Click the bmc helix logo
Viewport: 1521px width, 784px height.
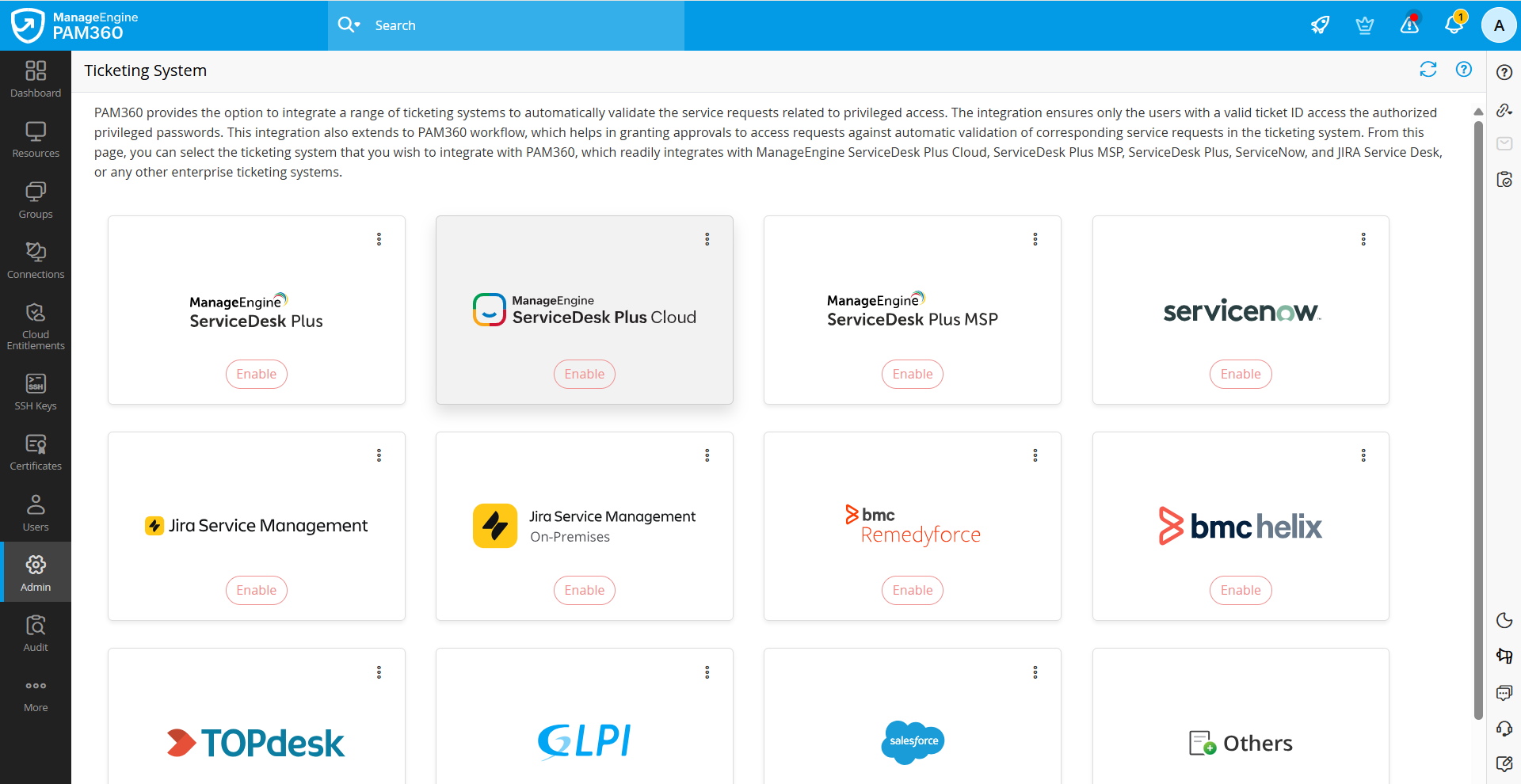tap(1241, 526)
